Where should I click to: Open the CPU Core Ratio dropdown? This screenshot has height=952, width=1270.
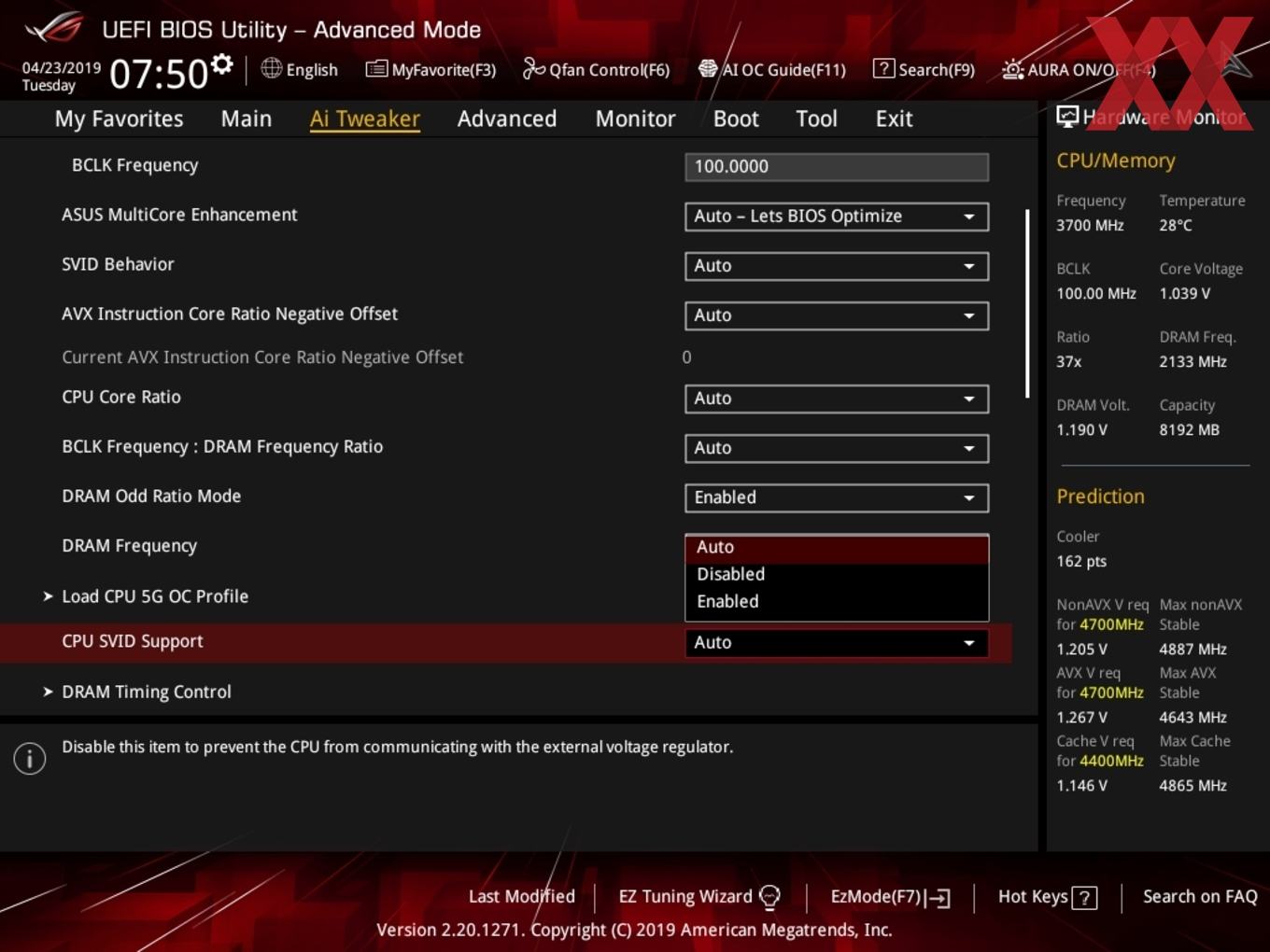point(837,399)
